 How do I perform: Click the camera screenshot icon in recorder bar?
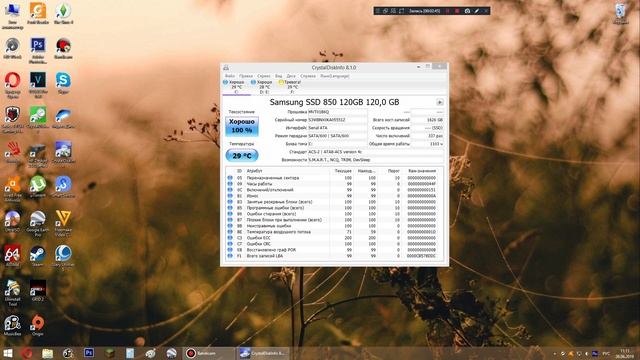[x=467, y=11]
